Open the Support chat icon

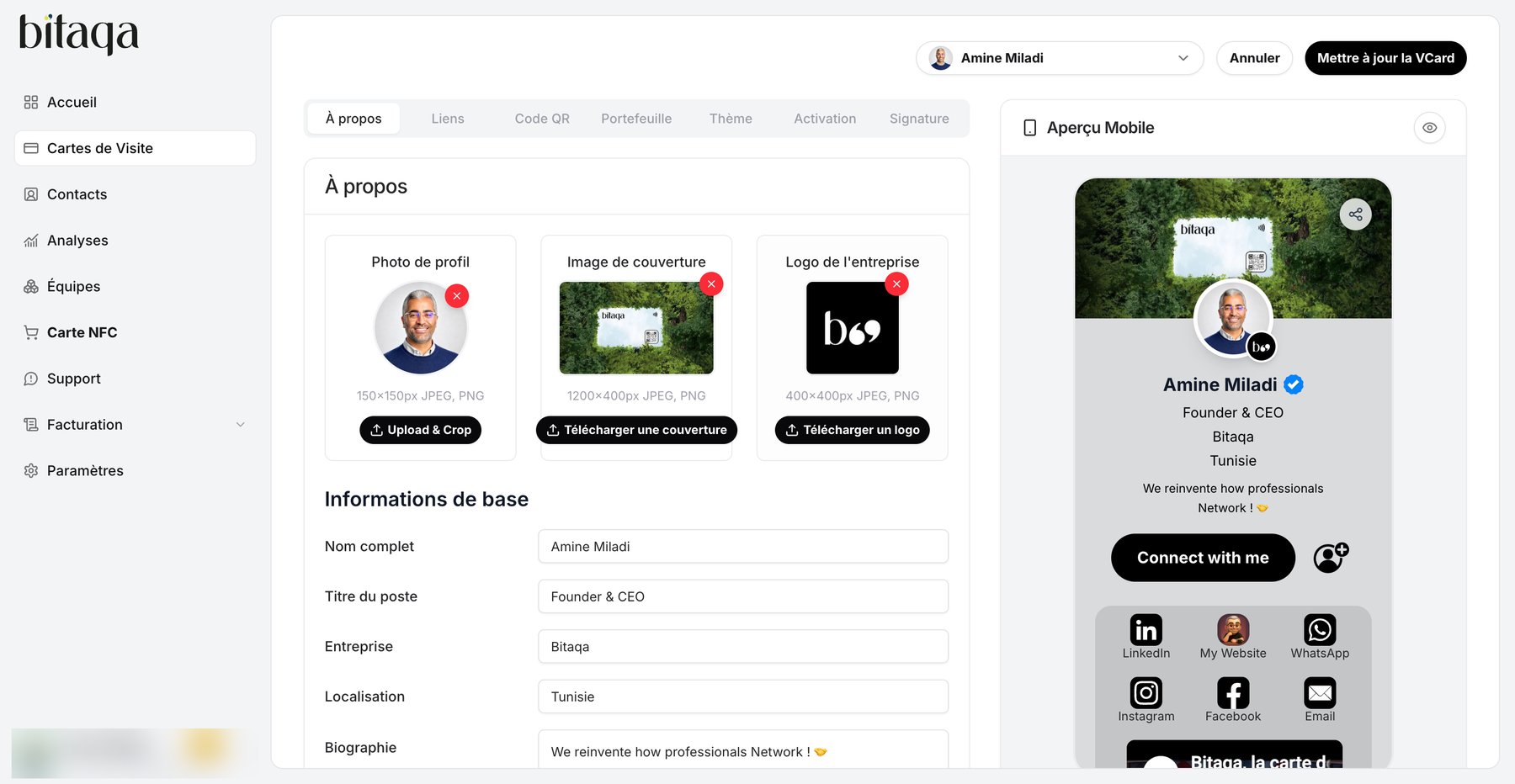click(x=31, y=379)
